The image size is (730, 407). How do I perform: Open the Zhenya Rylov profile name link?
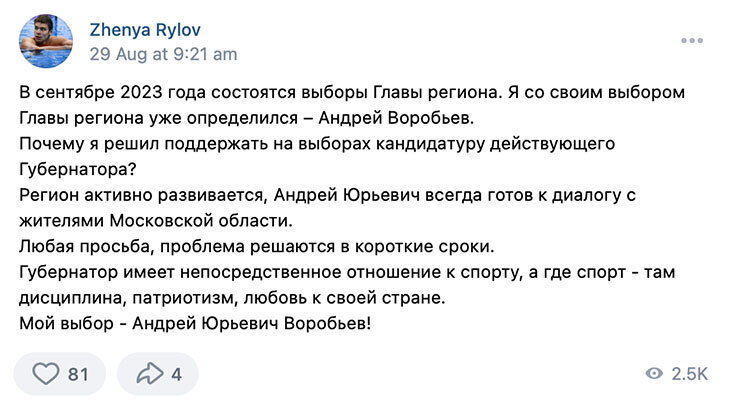tap(145, 30)
